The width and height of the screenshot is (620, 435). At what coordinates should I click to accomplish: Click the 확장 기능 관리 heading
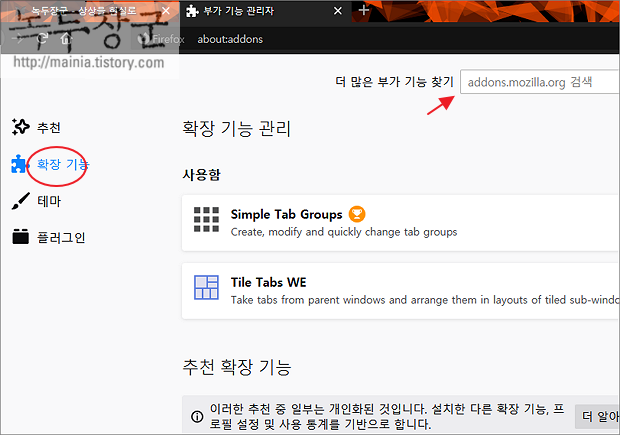click(236, 129)
